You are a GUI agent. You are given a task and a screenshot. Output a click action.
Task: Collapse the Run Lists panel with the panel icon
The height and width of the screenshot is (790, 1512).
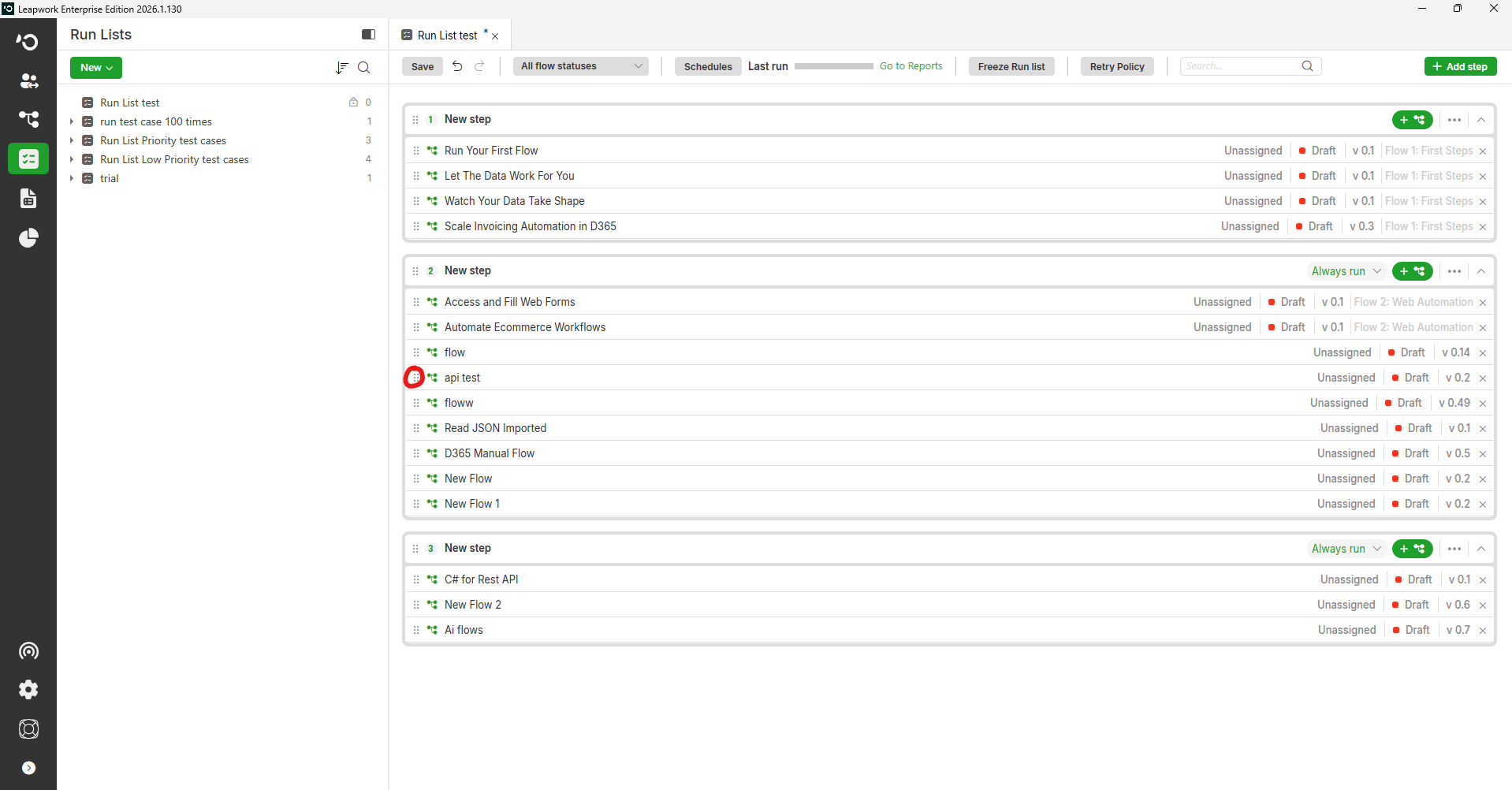point(368,34)
